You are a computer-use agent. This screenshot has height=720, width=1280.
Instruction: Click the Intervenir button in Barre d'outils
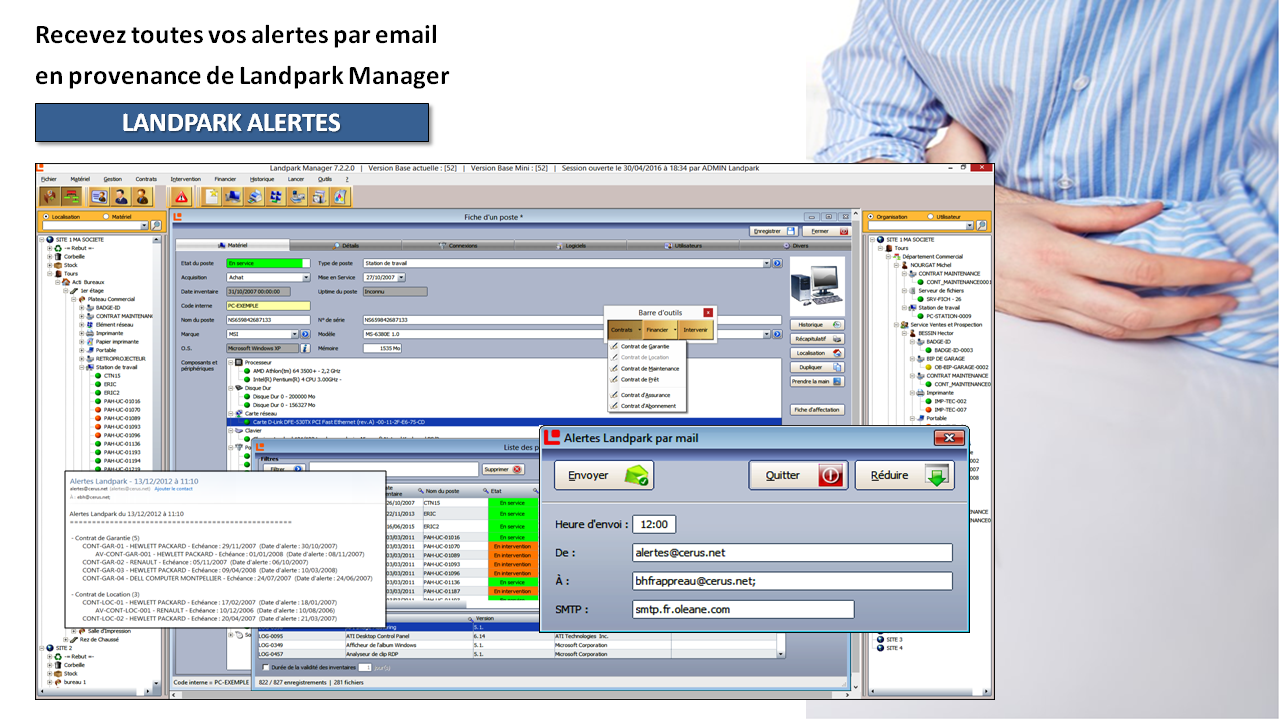pyautogui.click(x=696, y=329)
